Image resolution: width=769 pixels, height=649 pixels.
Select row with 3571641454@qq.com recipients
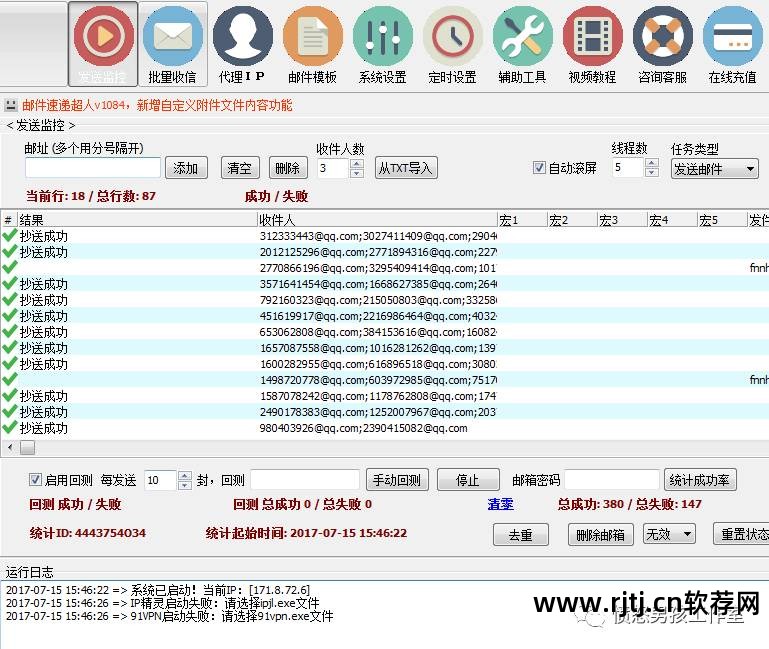[384, 284]
